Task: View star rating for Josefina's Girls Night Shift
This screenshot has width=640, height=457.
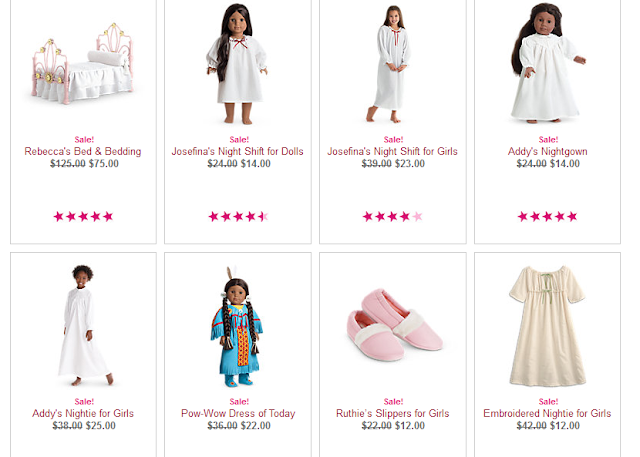Action: pyautogui.click(x=393, y=216)
